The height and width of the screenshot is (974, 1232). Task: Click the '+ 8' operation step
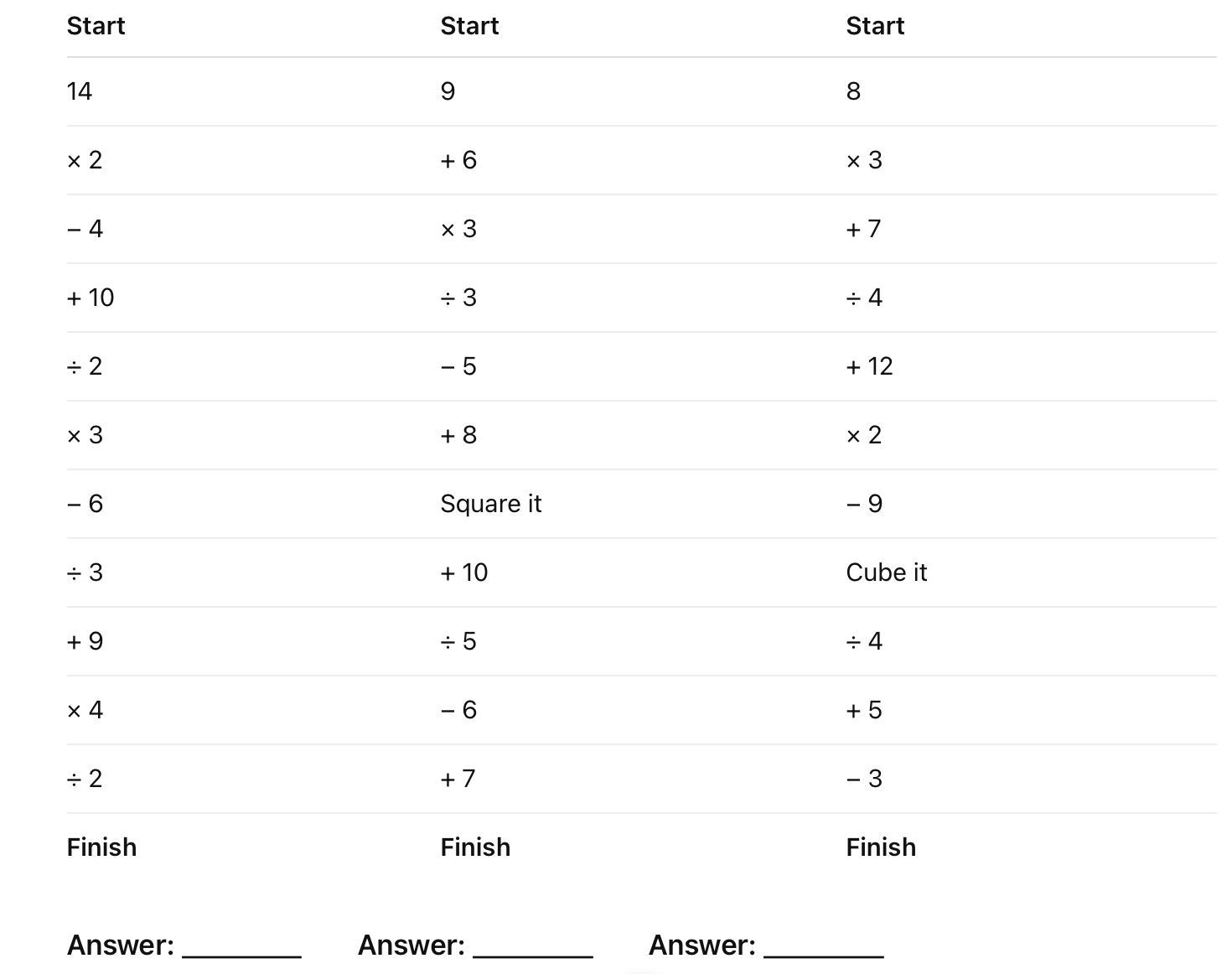[x=458, y=435]
